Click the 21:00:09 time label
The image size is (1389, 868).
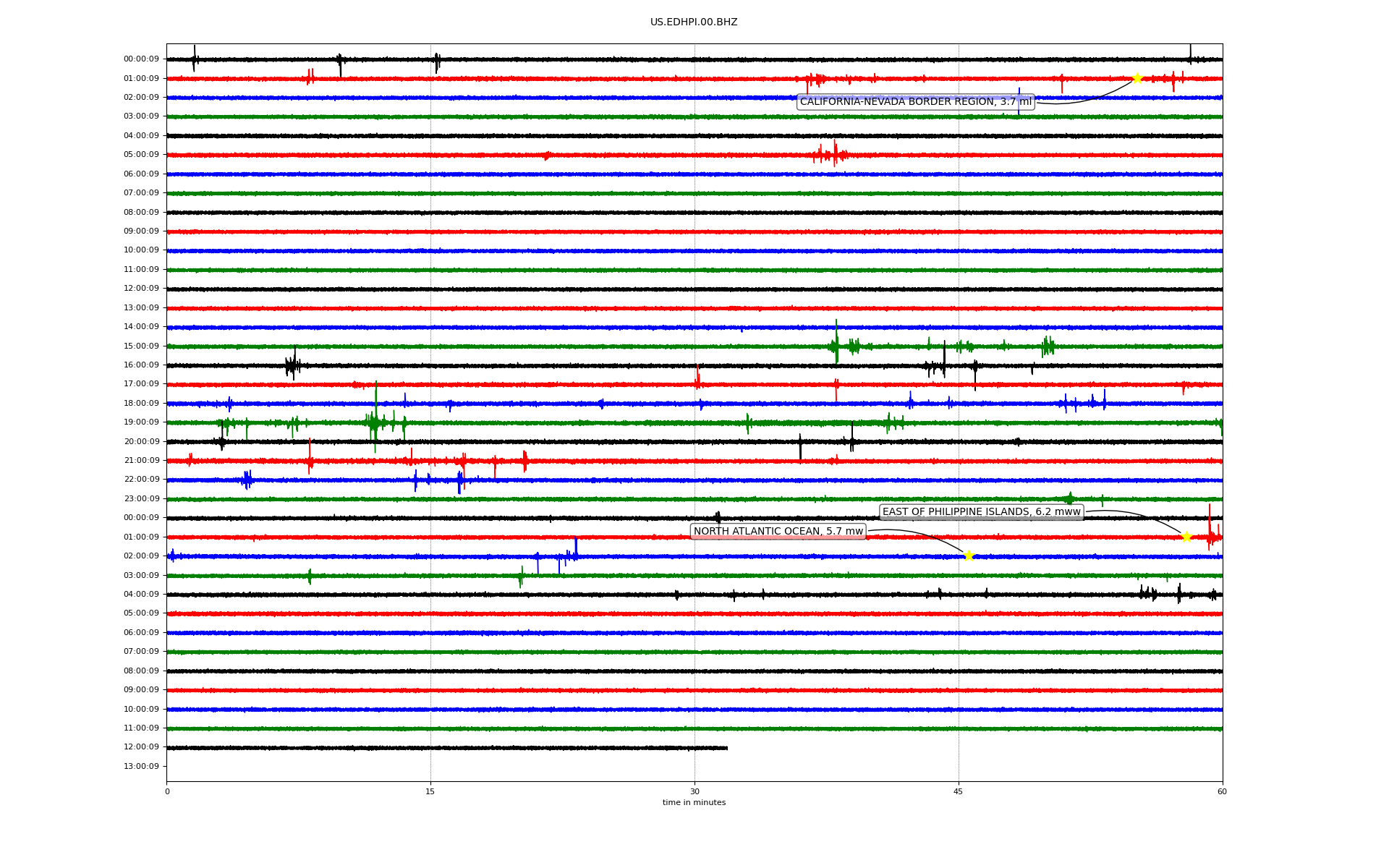point(141,461)
